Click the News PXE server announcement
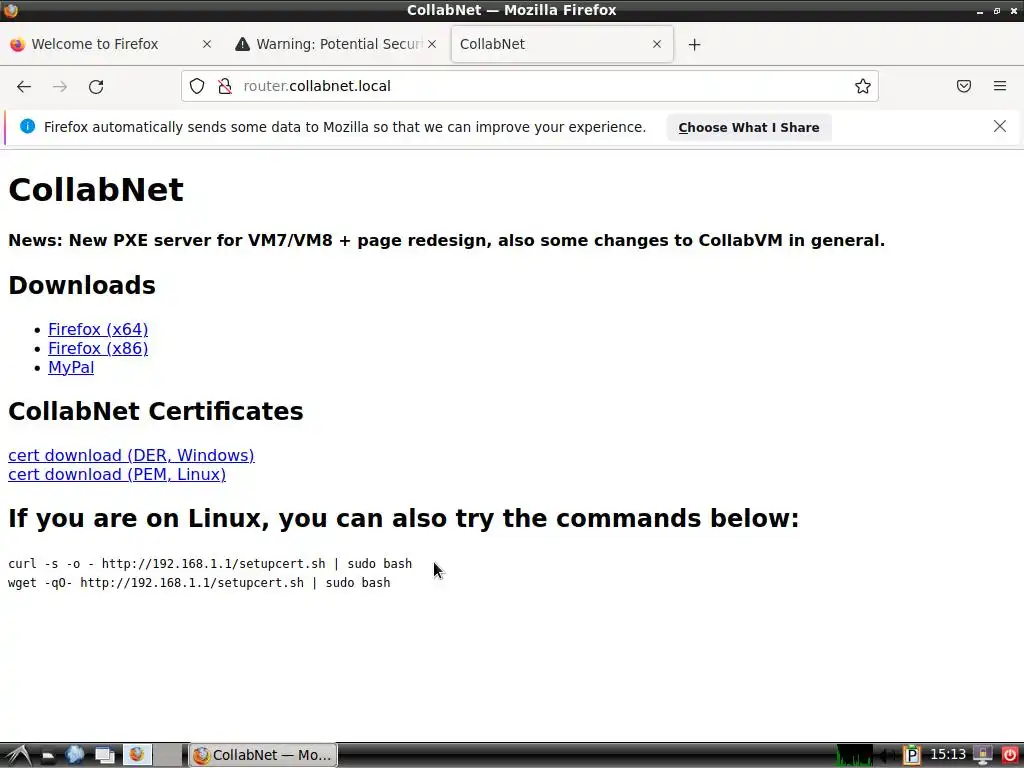 (447, 240)
